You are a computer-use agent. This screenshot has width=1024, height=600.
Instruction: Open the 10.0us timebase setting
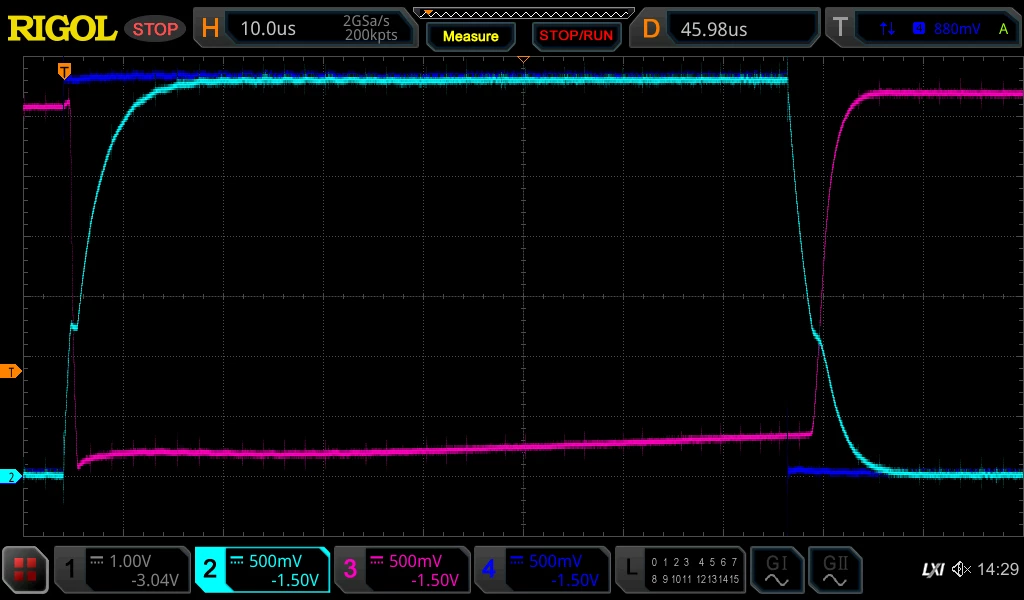[x=268, y=29]
